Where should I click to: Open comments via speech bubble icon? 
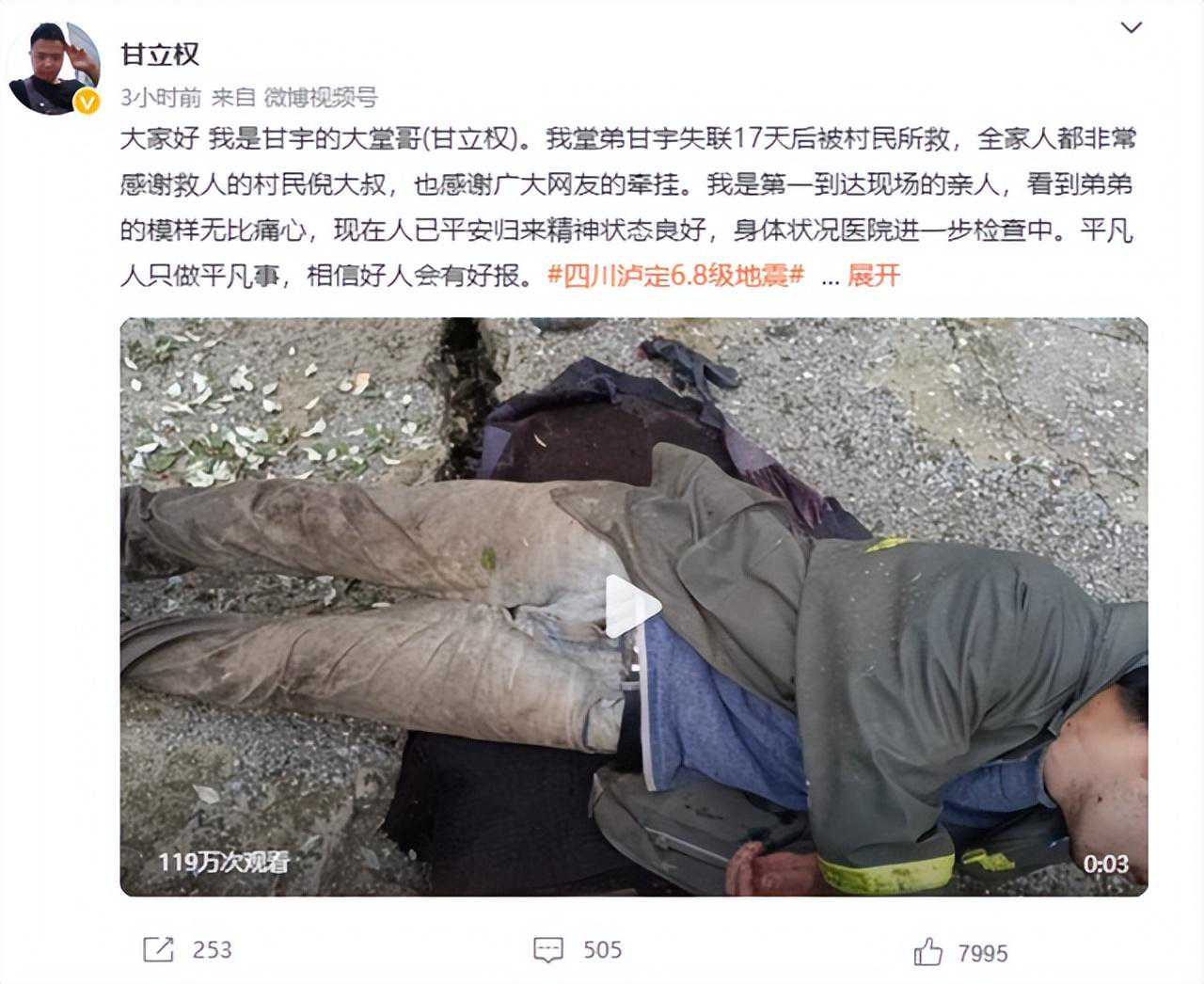click(x=548, y=950)
